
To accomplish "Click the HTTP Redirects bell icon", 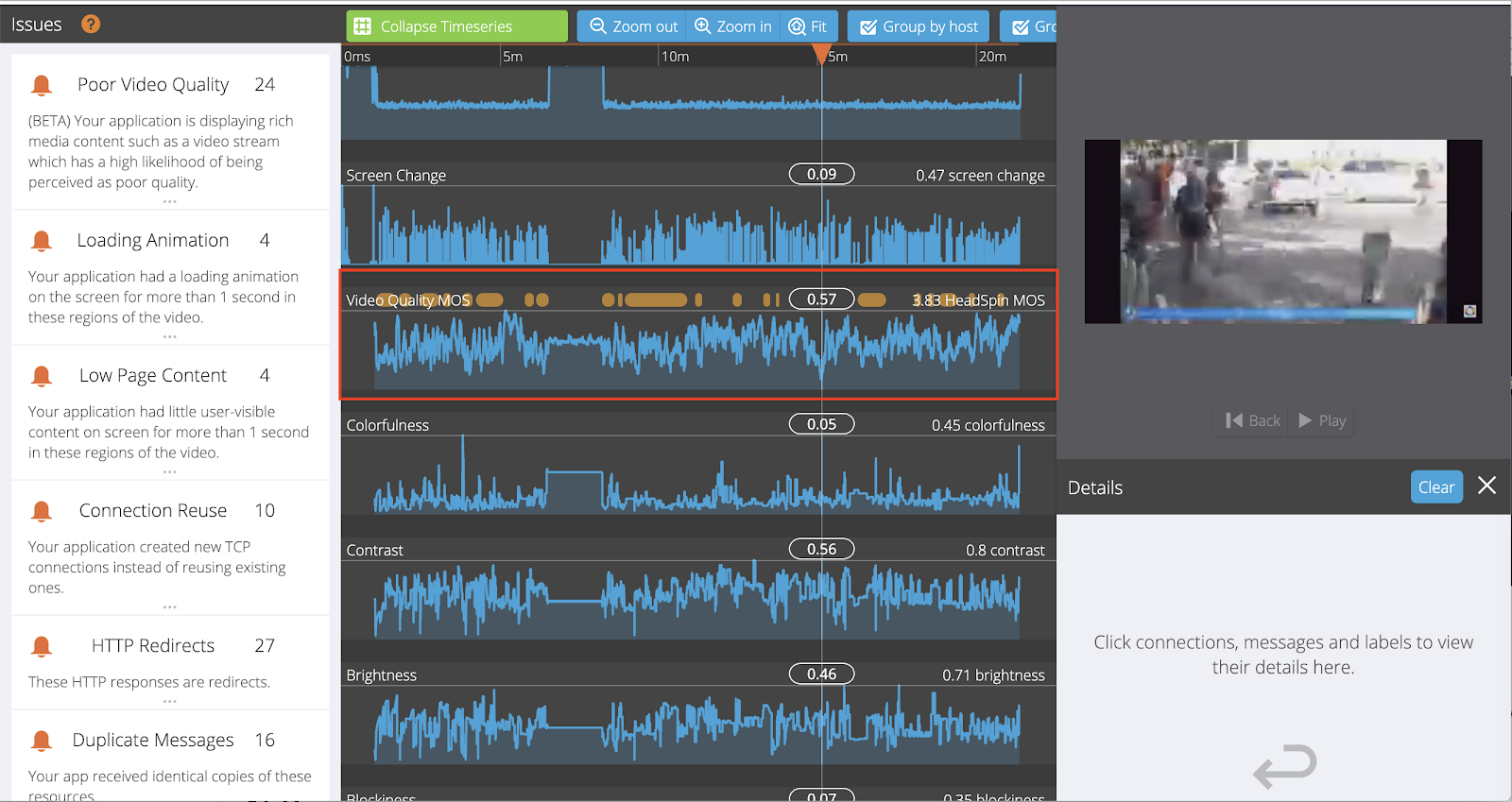I will (42, 646).
